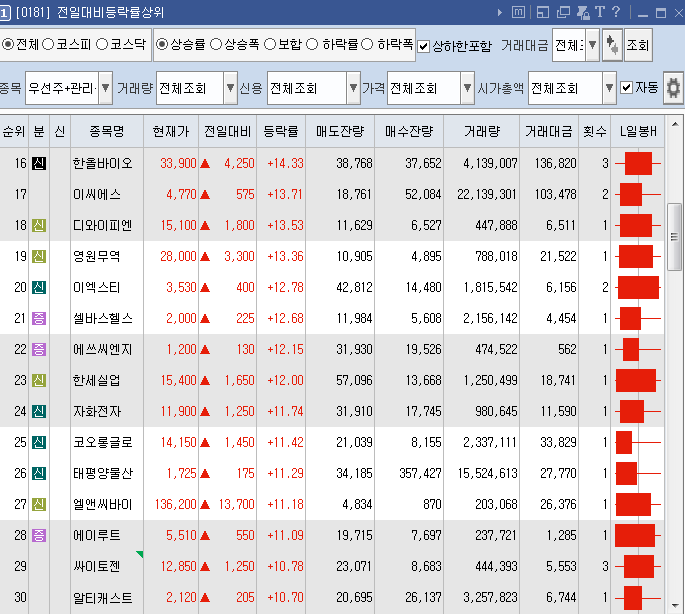
Task: Click the 신 badge for 태평양물산
Action: coord(39,473)
